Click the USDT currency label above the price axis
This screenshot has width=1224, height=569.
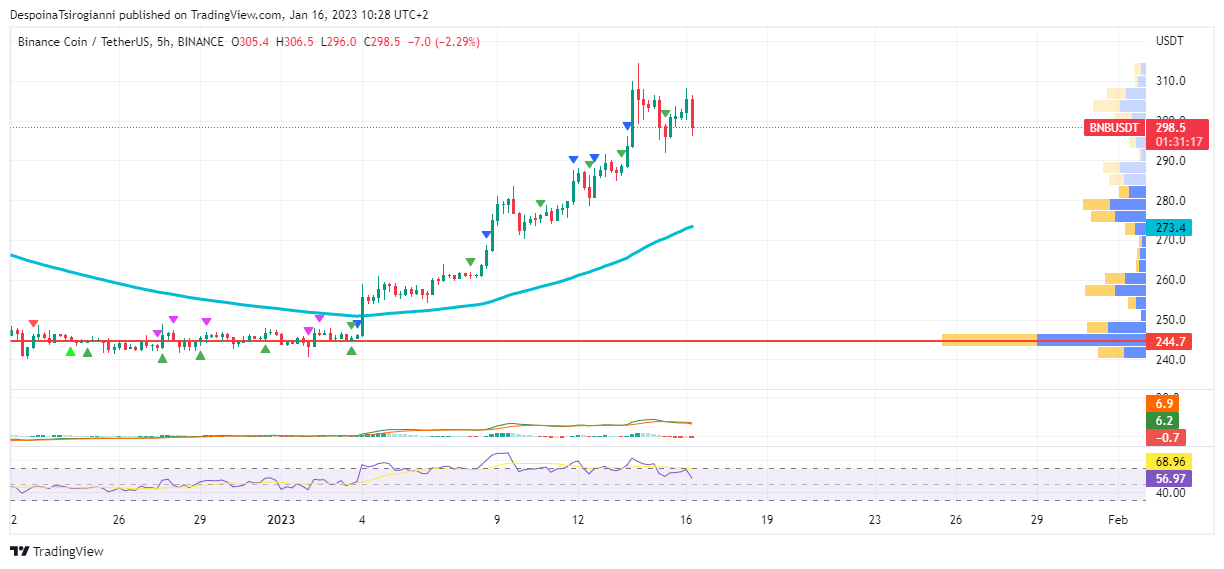point(1169,41)
